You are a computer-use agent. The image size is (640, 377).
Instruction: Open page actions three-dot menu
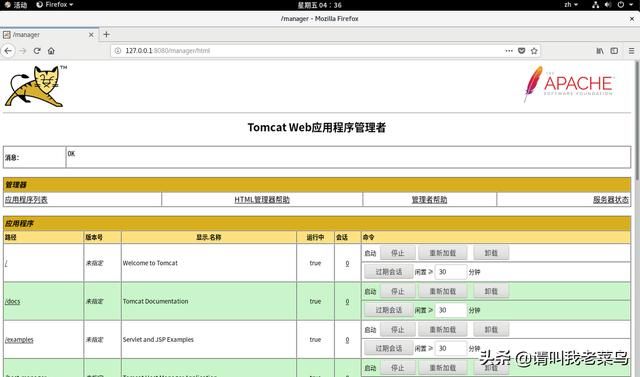pyautogui.click(x=509, y=51)
